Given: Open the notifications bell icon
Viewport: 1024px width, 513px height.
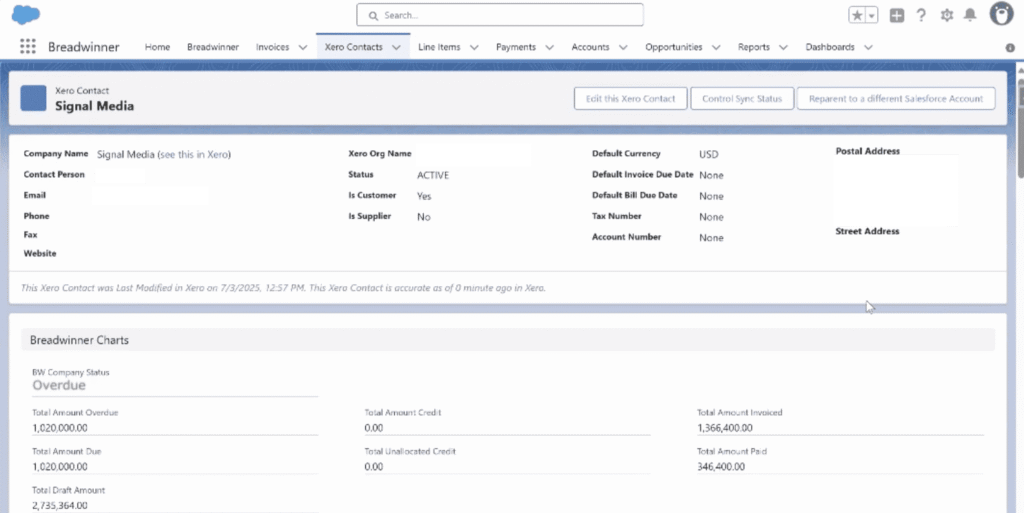Looking at the screenshot, I should (970, 15).
